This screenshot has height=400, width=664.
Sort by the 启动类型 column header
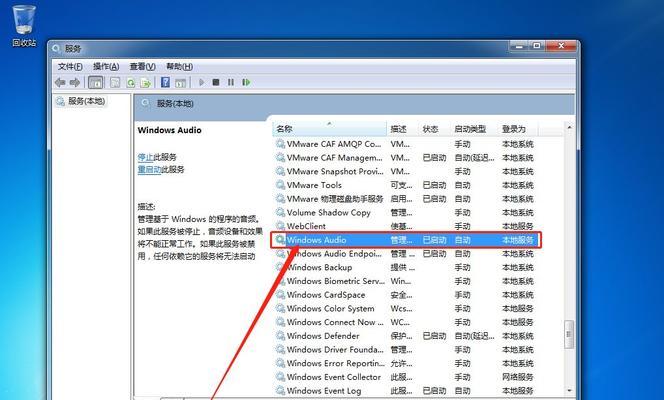coord(474,129)
